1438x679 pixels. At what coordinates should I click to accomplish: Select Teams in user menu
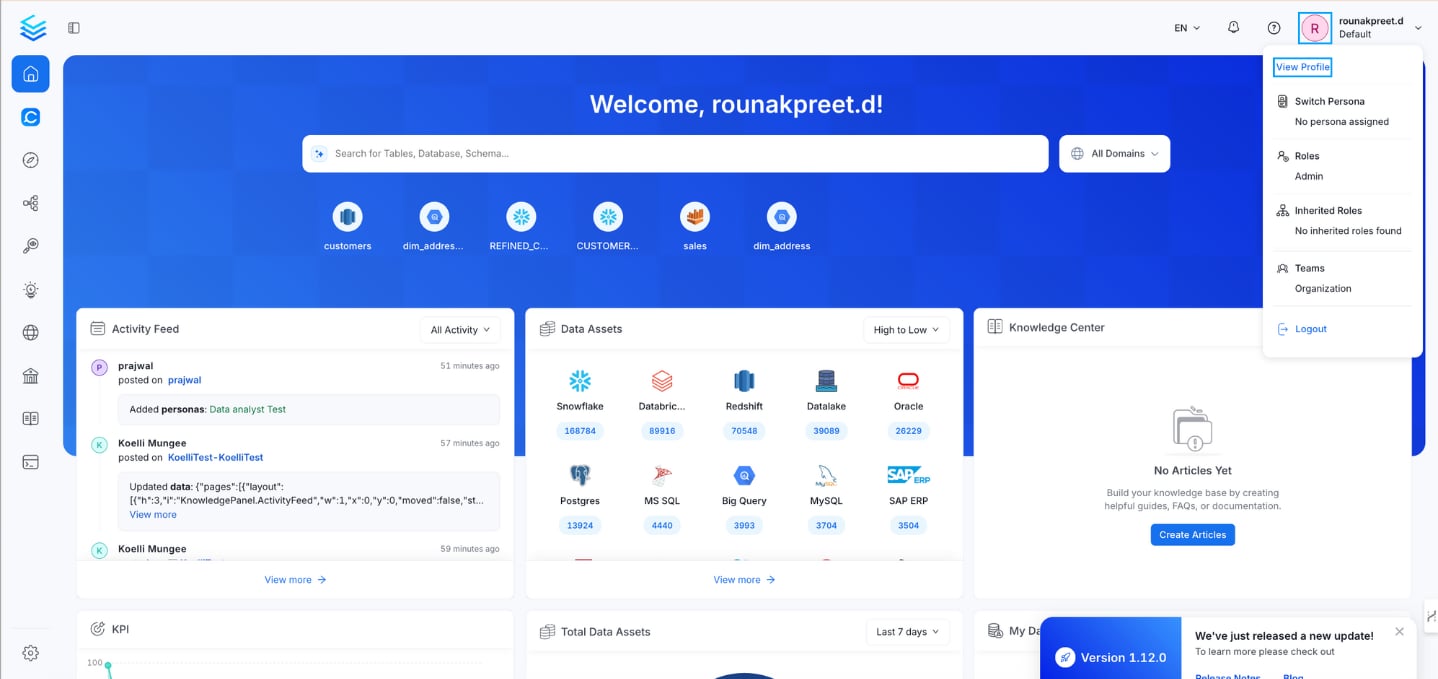(x=1309, y=268)
